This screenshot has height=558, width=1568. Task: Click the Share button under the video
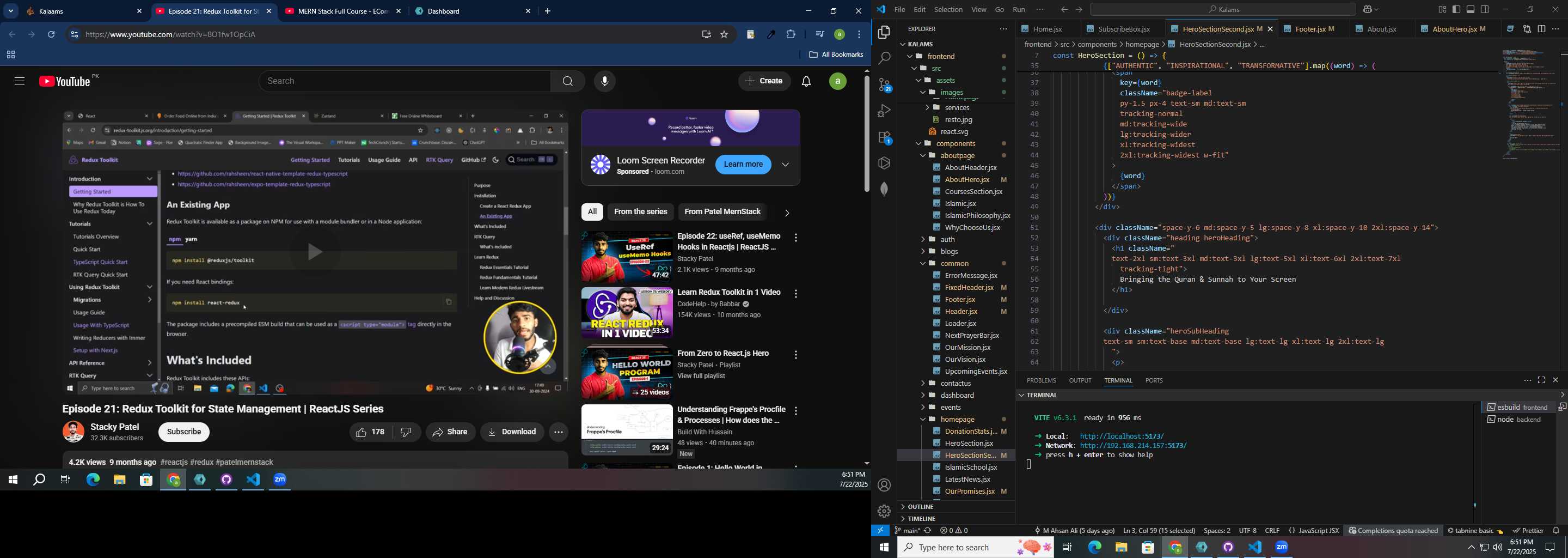[x=450, y=432]
